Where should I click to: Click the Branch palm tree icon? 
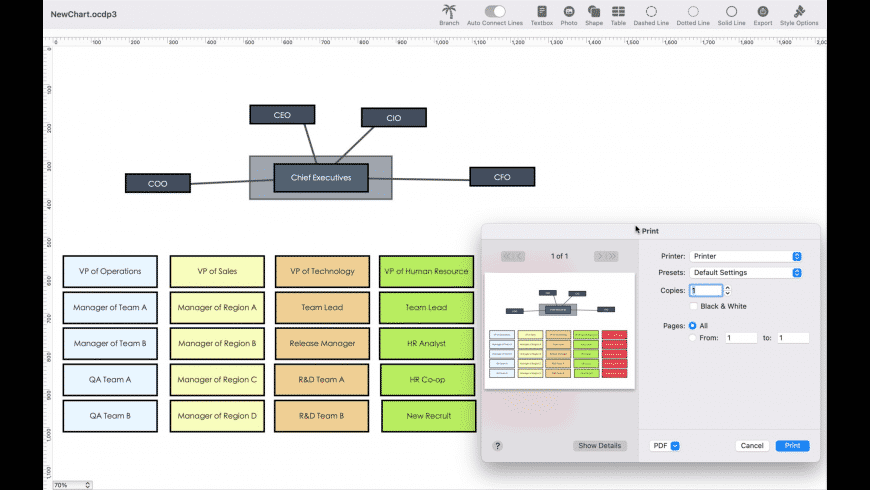pos(449,11)
